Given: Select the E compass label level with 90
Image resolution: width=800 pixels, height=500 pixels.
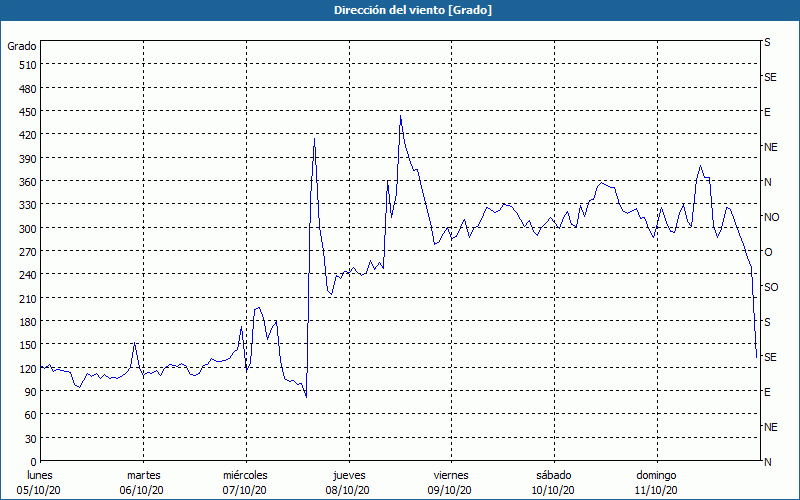Looking at the screenshot, I should pos(767,392).
